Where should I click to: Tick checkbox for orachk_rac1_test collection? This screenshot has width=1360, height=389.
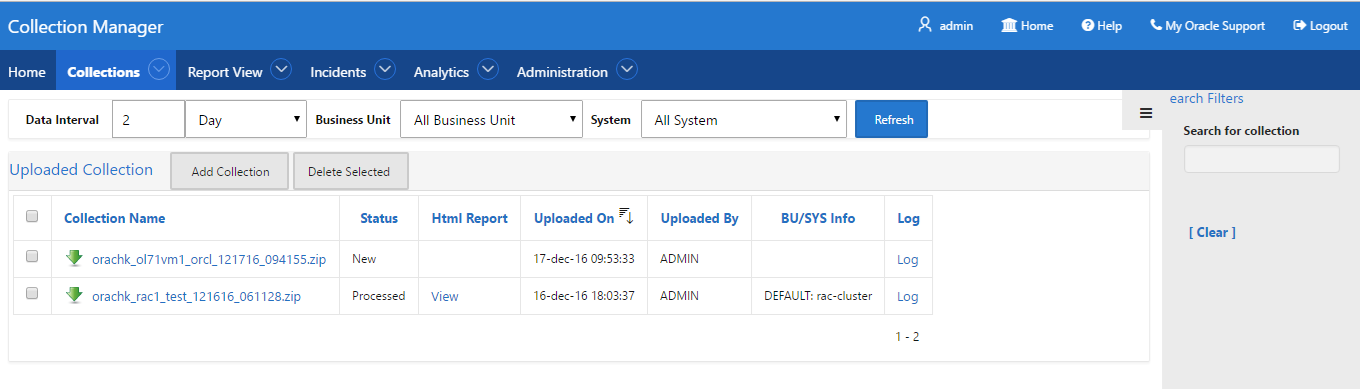coord(32,294)
